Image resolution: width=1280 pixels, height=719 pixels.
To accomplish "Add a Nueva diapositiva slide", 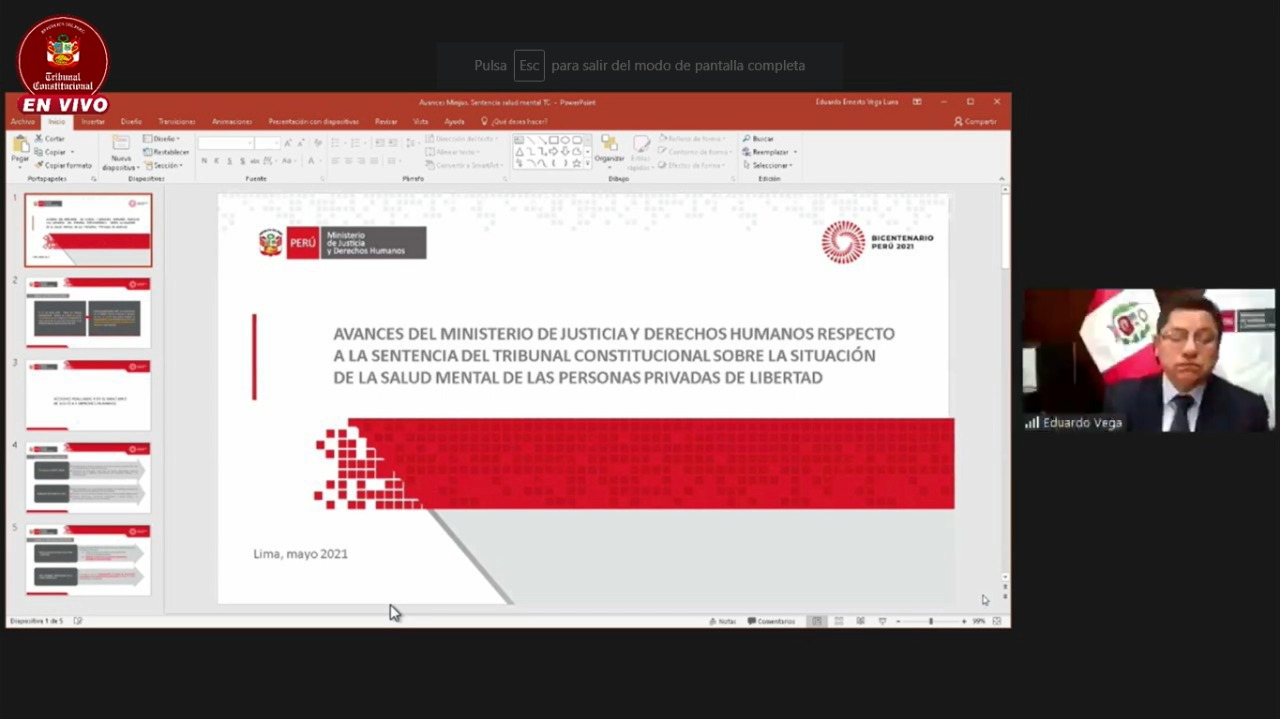I will pyautogui.click(x=121, y=152).
